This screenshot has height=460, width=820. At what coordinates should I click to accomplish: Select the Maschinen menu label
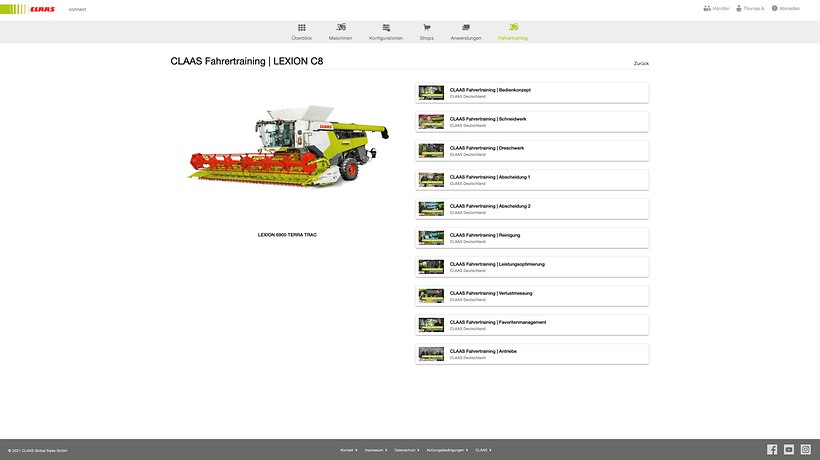[x=340, y=38]
